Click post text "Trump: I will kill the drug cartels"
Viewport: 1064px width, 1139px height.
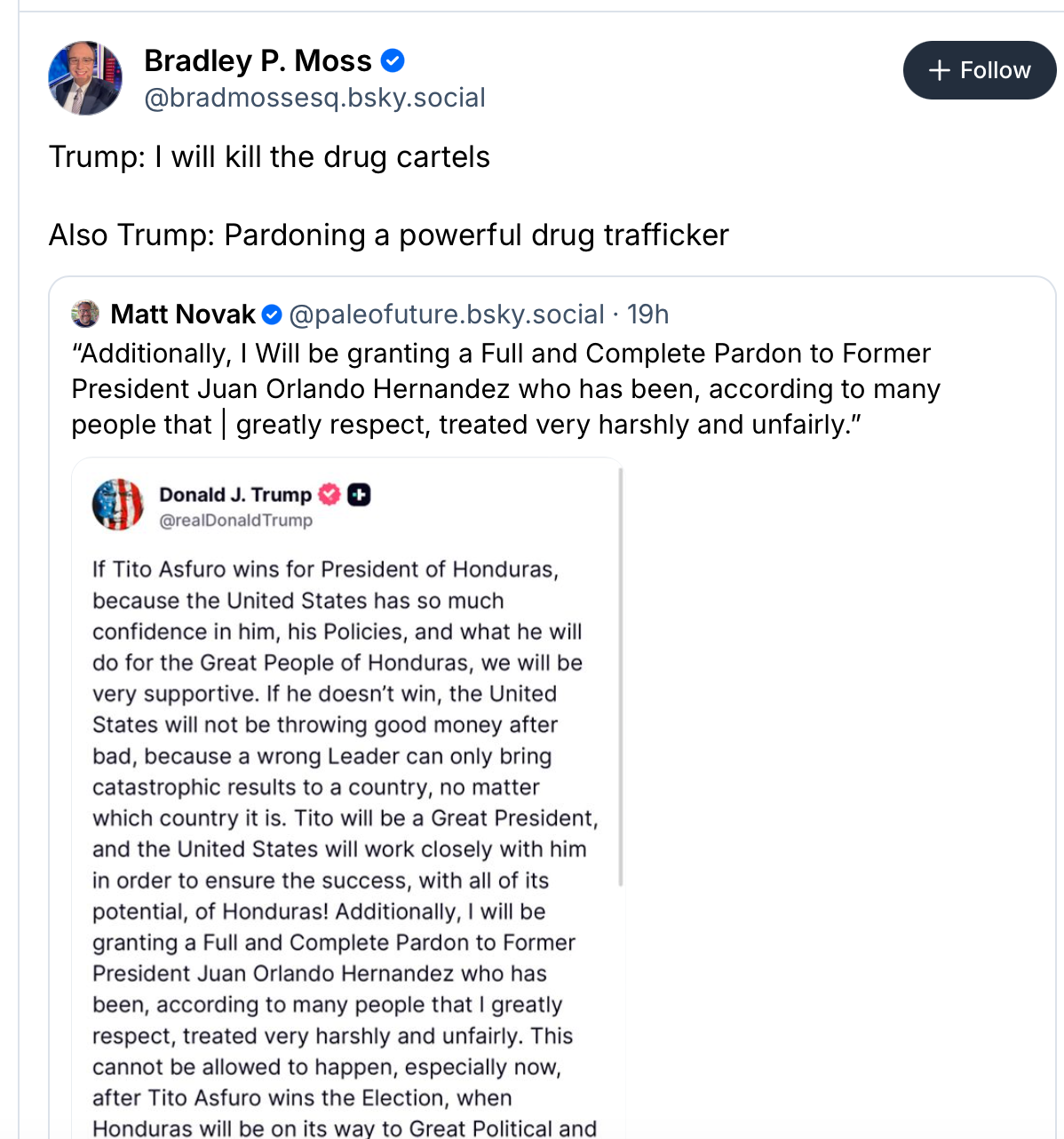pos(269,157)
